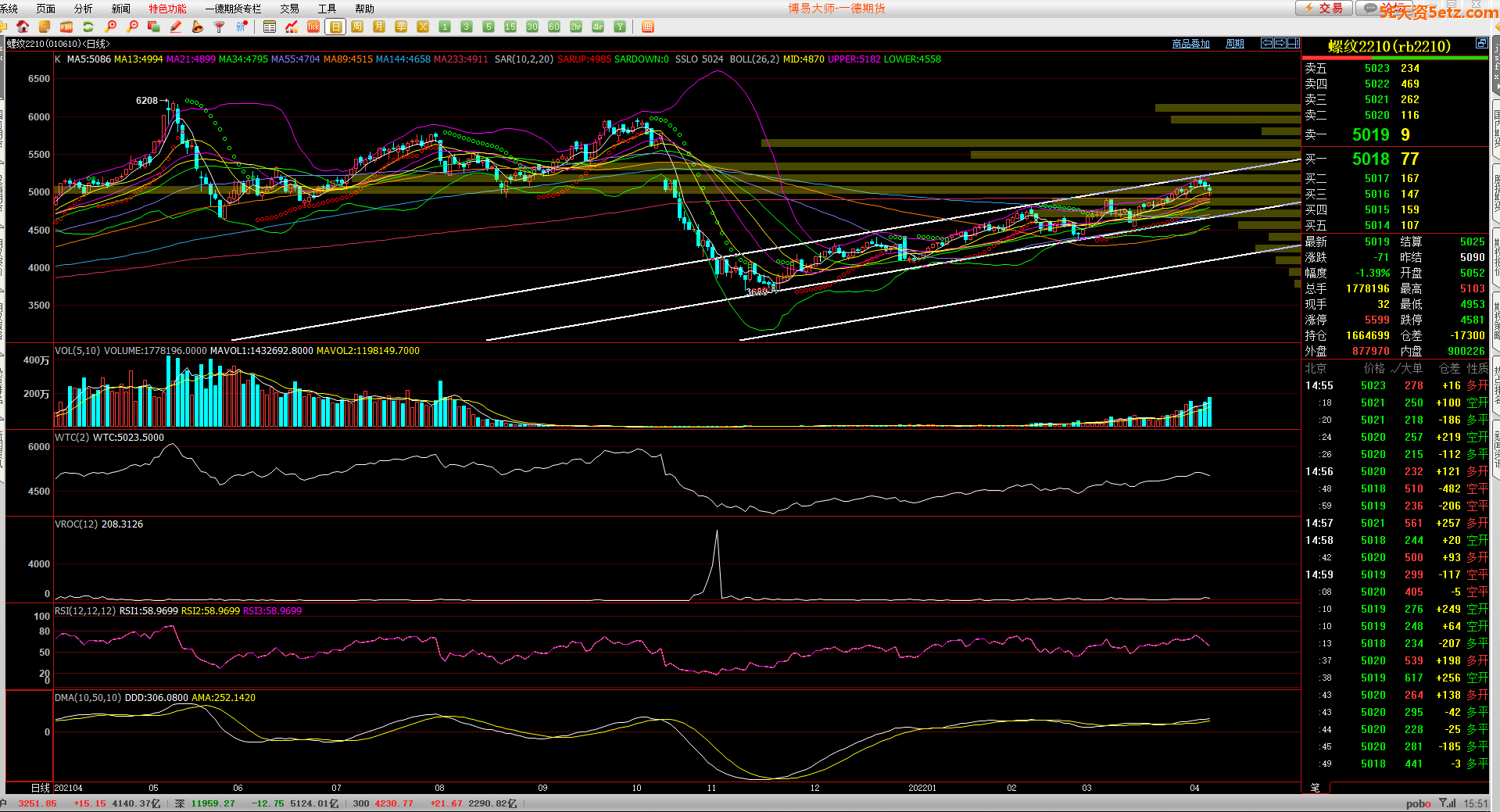Click the RSI(12,12,12) indicator label

click(85, 610)
